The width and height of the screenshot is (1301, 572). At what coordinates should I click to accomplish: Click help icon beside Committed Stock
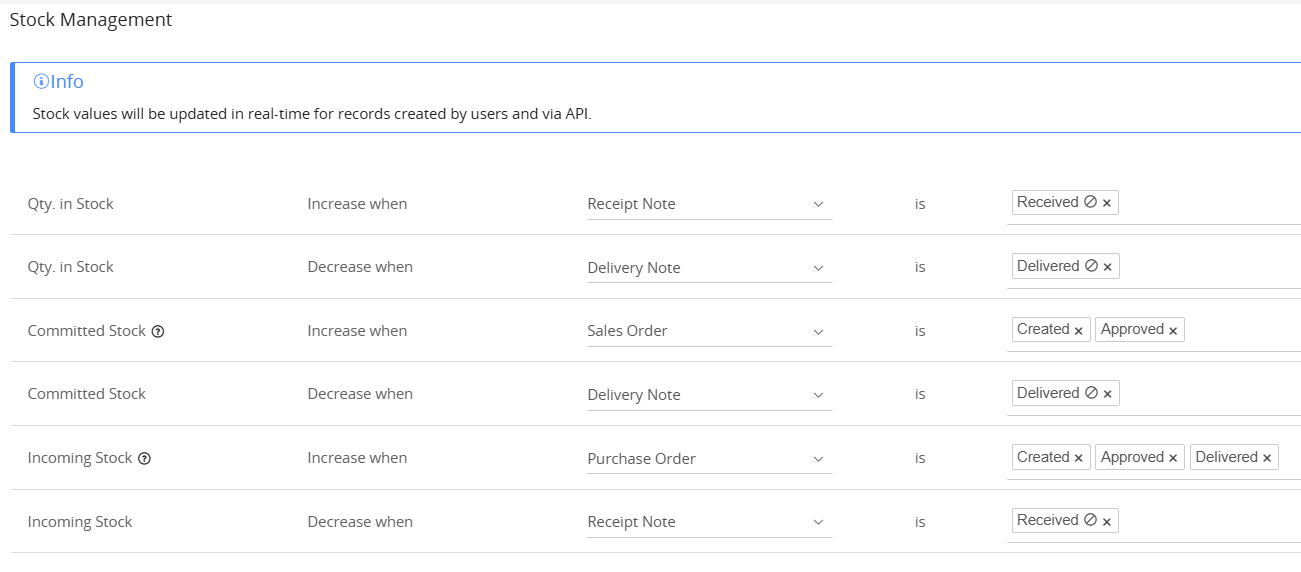158,332
